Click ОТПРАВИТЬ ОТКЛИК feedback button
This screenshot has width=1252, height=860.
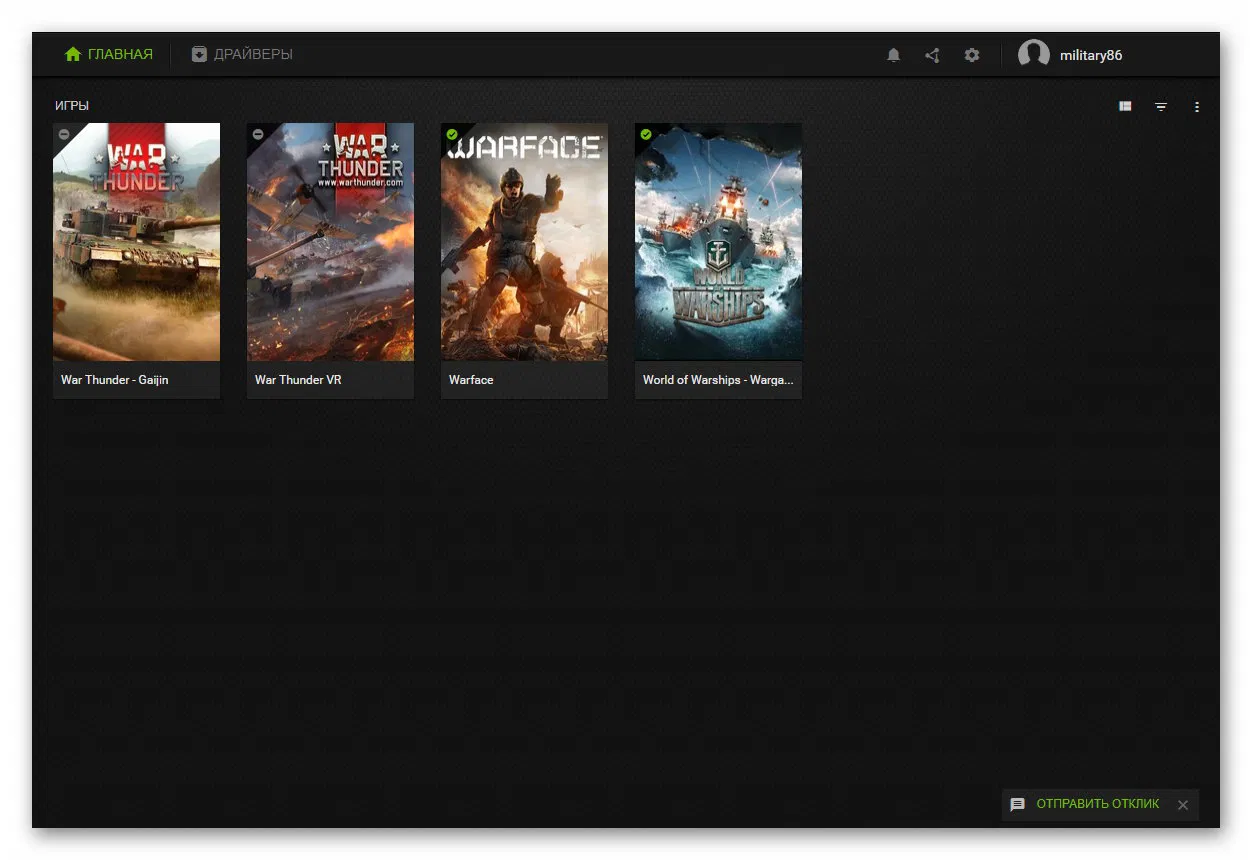[1098, 804]
